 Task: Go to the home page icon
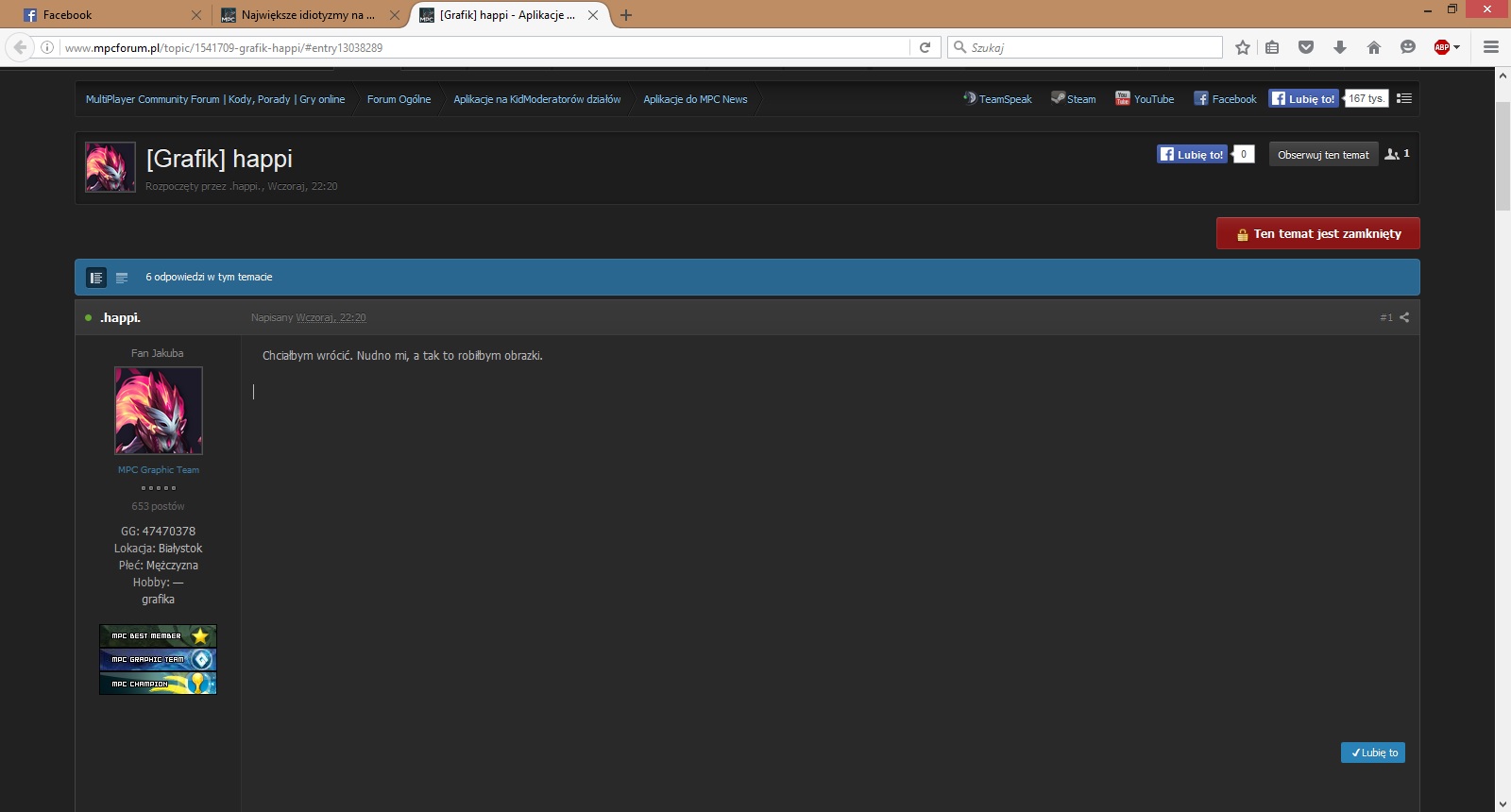point(1374,47)
